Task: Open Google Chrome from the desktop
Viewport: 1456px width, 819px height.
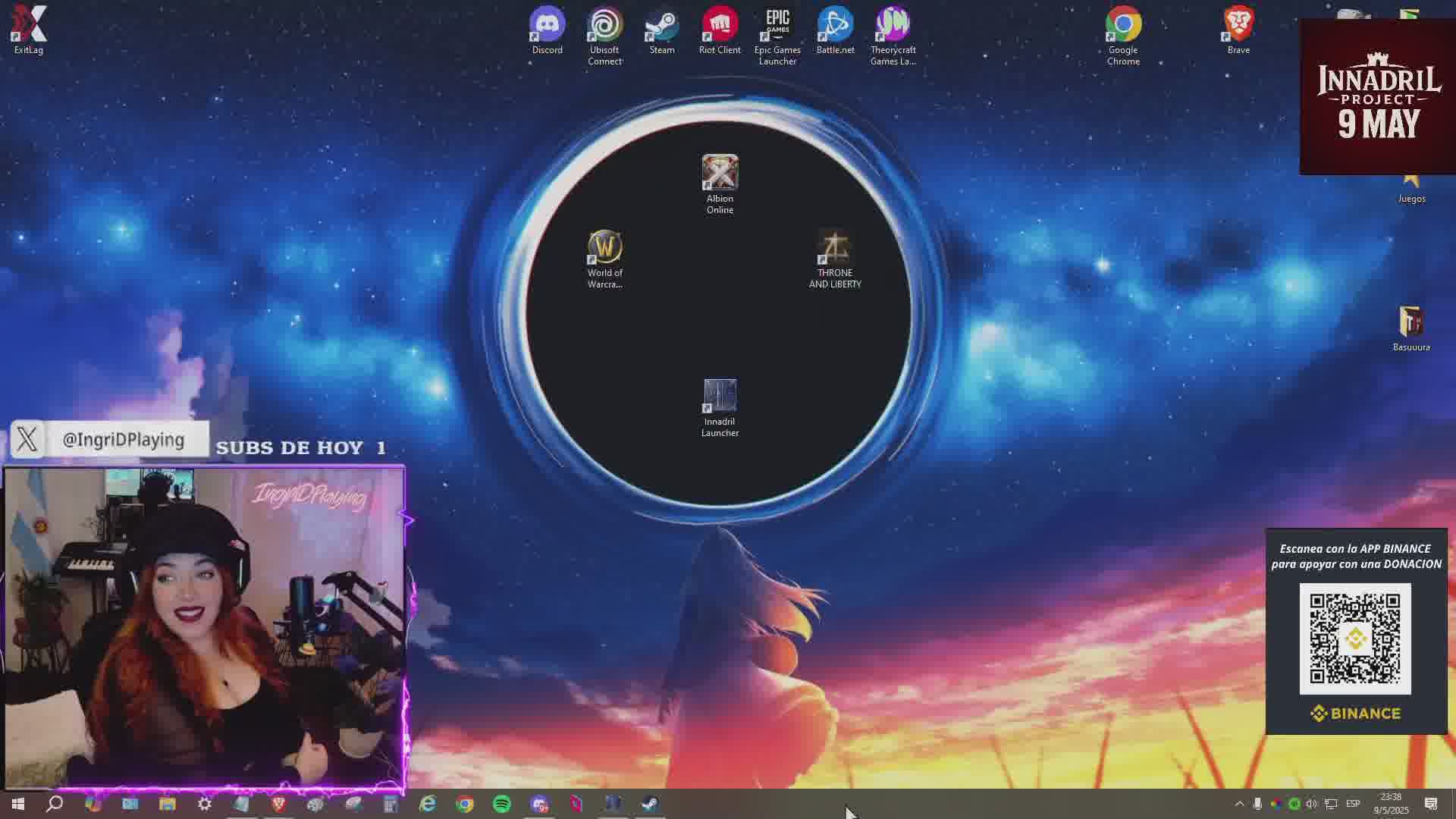Action: click(1123, 36)
